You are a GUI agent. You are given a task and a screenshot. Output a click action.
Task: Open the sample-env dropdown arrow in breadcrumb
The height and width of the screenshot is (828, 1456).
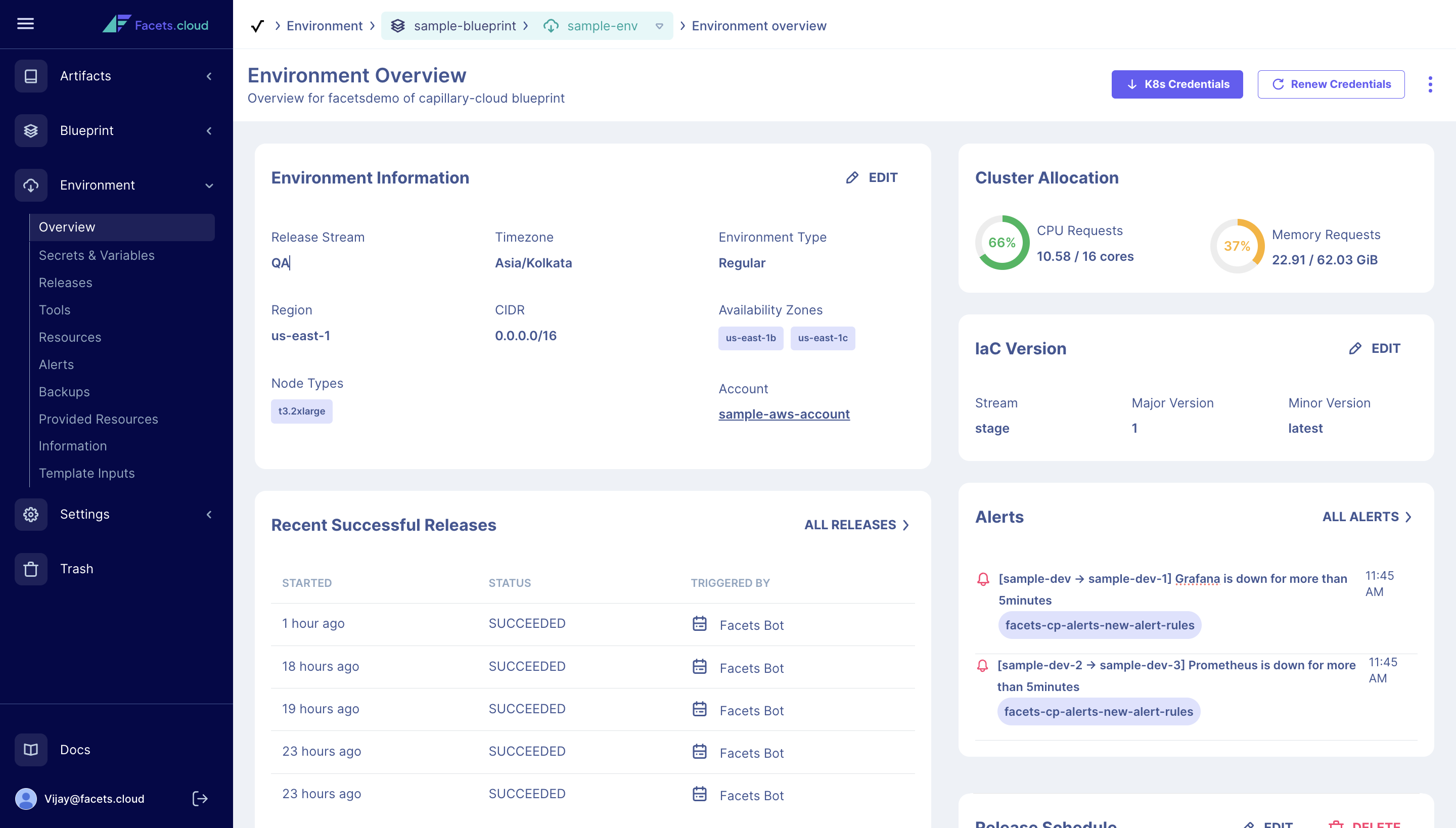click(x=659, y=26)
